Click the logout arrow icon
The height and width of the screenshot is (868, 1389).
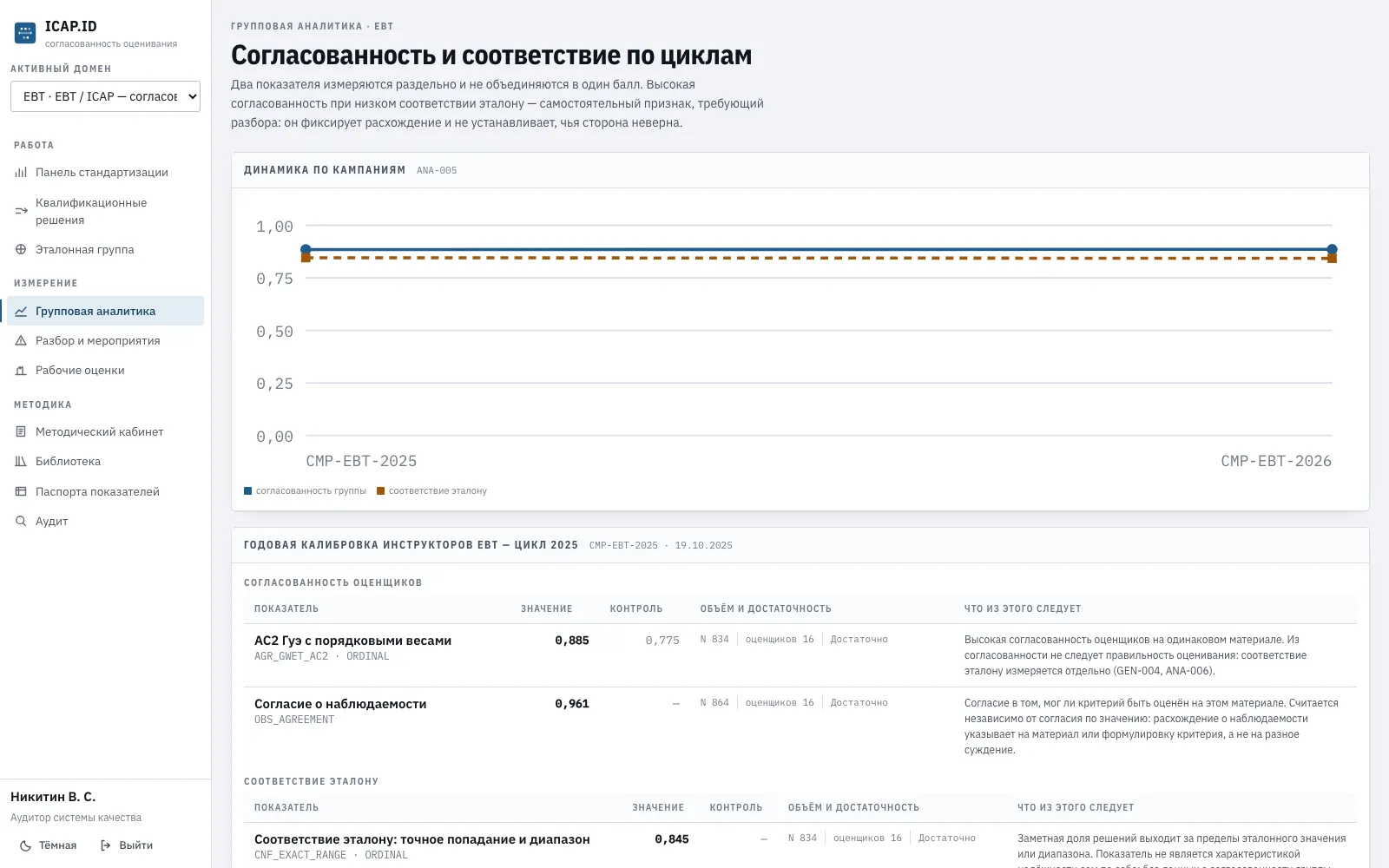(106, 845)
